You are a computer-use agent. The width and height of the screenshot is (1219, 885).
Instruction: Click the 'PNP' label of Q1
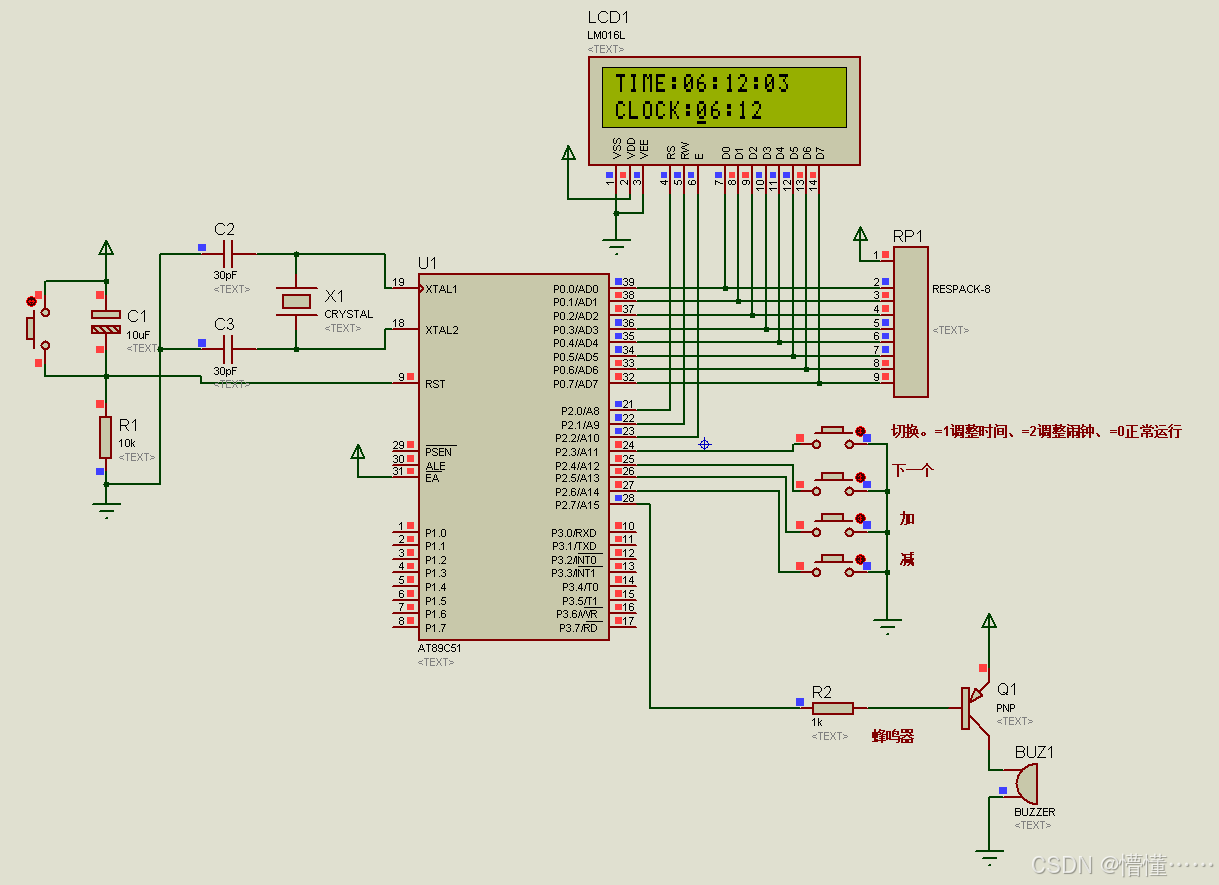(1005, 707)
